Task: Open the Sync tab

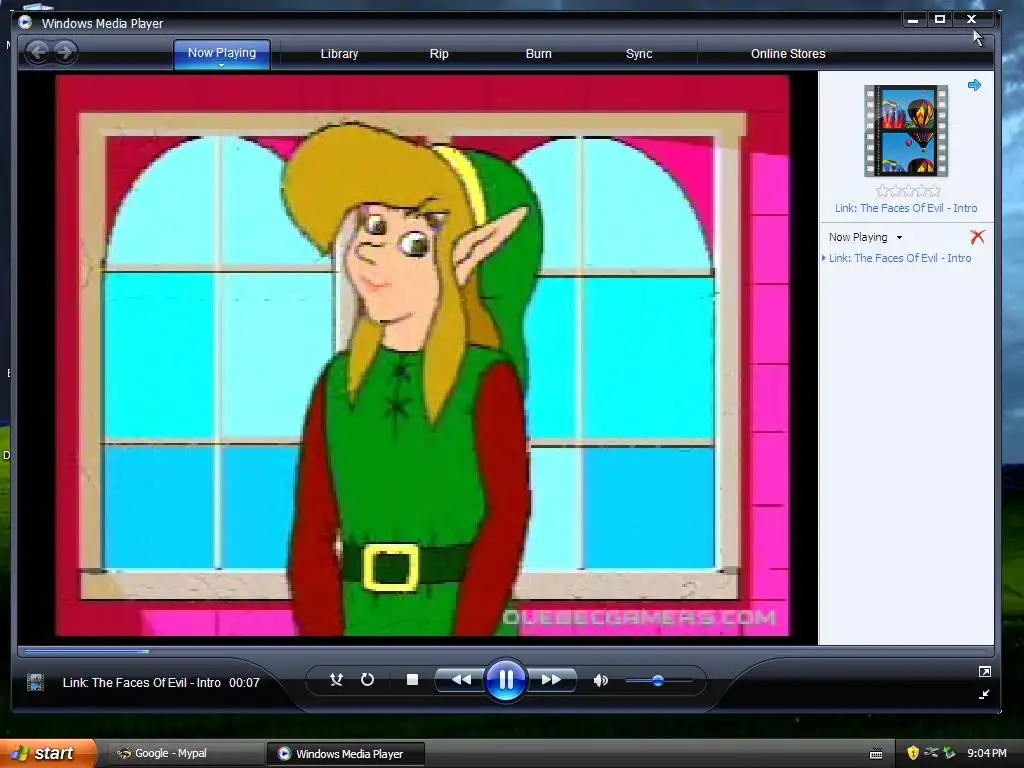Action: click(639, 54)
